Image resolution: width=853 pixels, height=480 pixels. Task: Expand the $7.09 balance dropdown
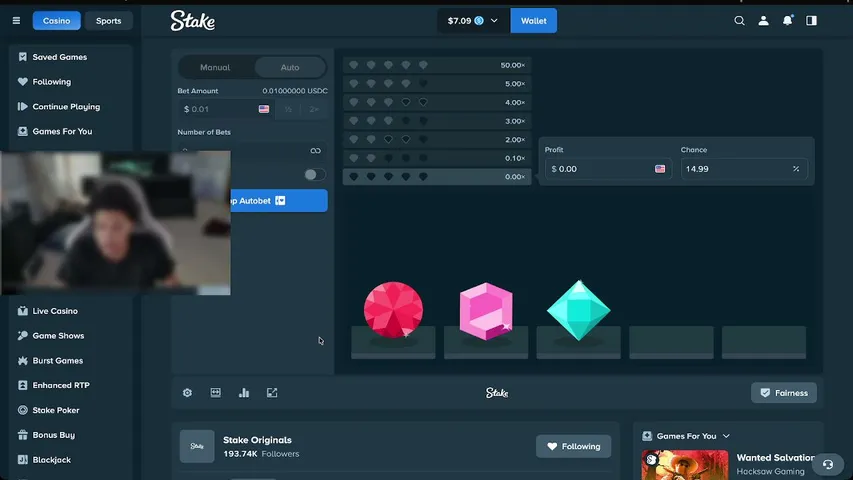tap(473, 21)
